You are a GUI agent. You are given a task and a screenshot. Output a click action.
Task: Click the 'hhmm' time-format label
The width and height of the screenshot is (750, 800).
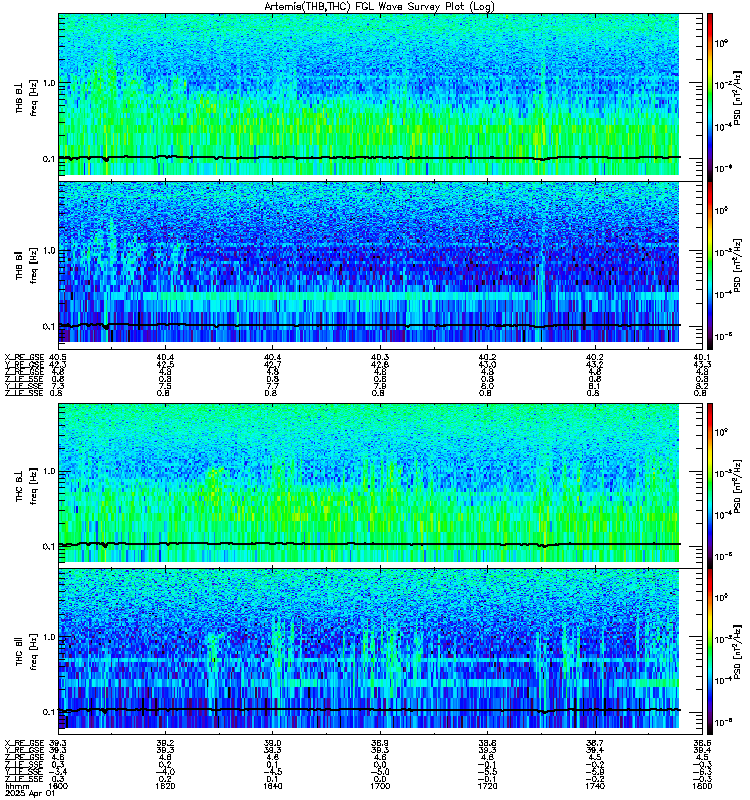tap(15, 786)
